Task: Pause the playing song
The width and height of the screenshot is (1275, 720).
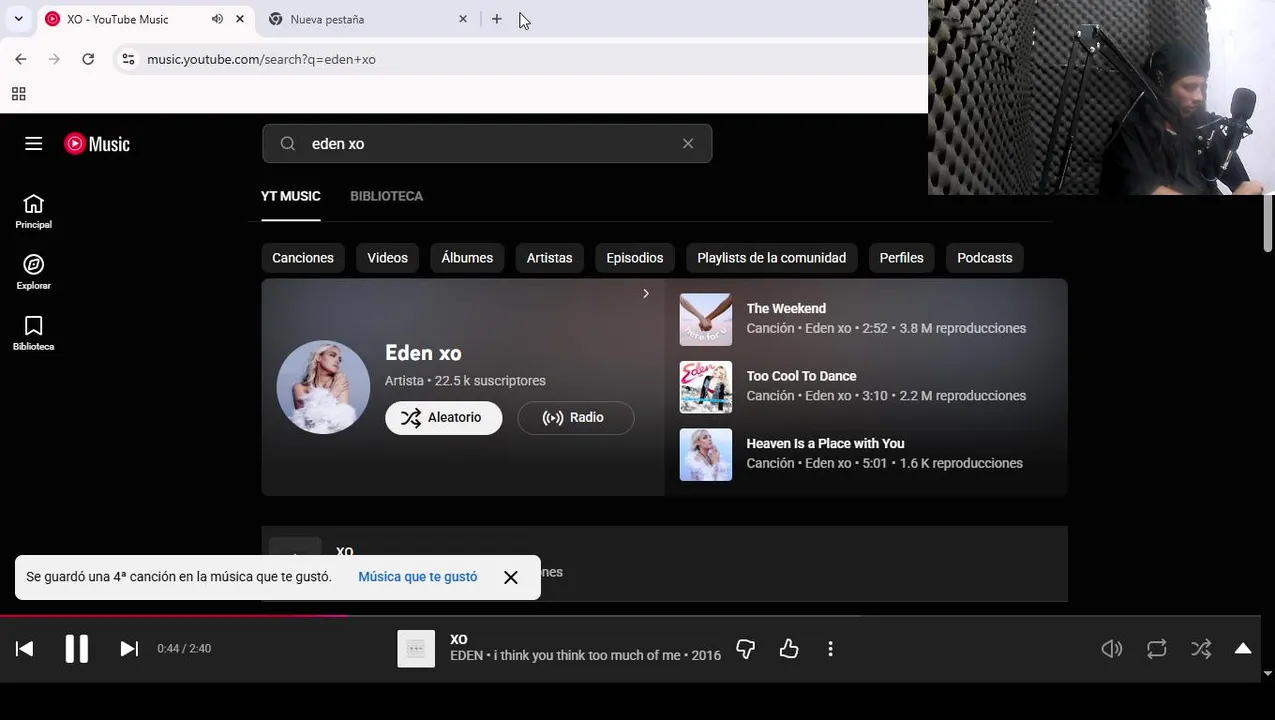Action: pos(77,649)
